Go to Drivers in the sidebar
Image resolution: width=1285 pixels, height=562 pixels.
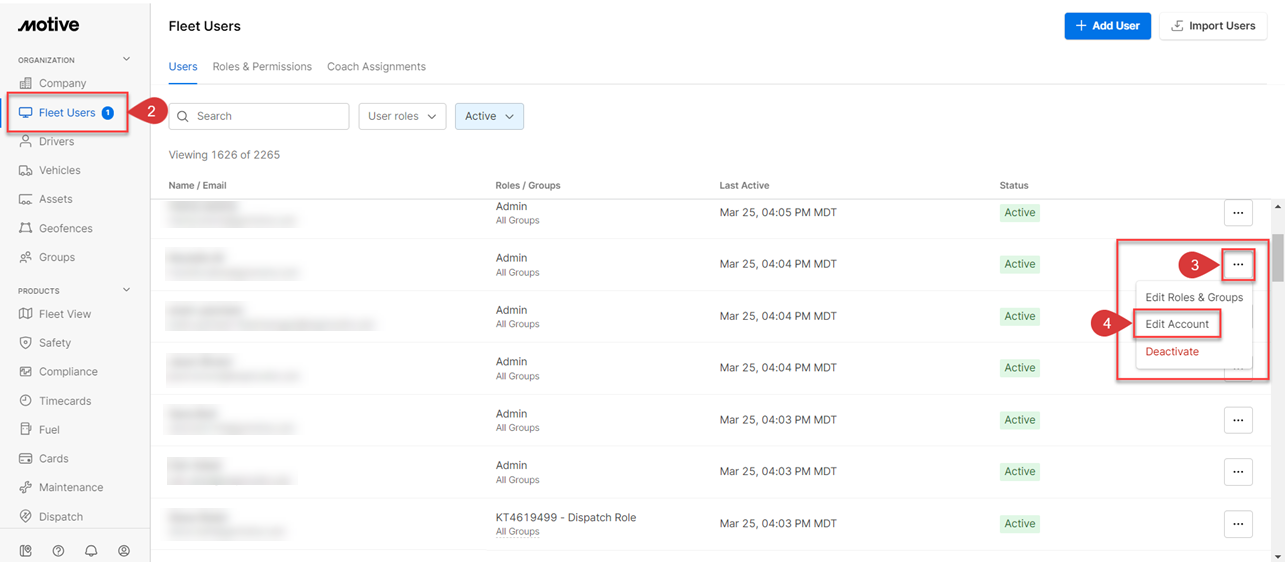point(56,142)
